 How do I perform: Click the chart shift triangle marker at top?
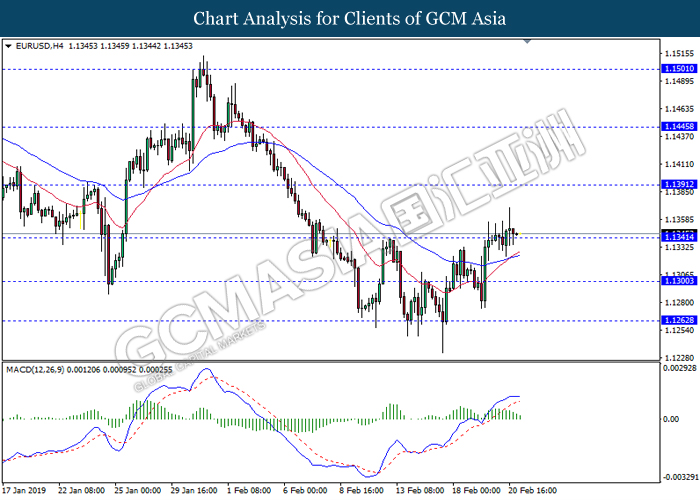click(x=527, y=42)
